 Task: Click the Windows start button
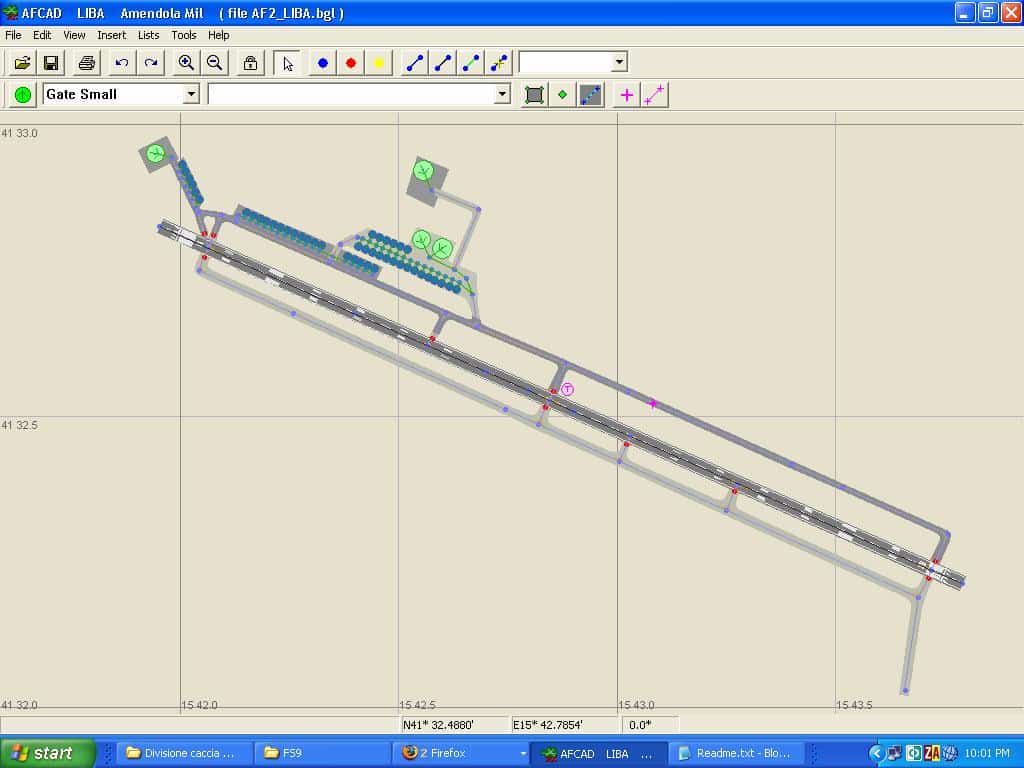(47, 753)
